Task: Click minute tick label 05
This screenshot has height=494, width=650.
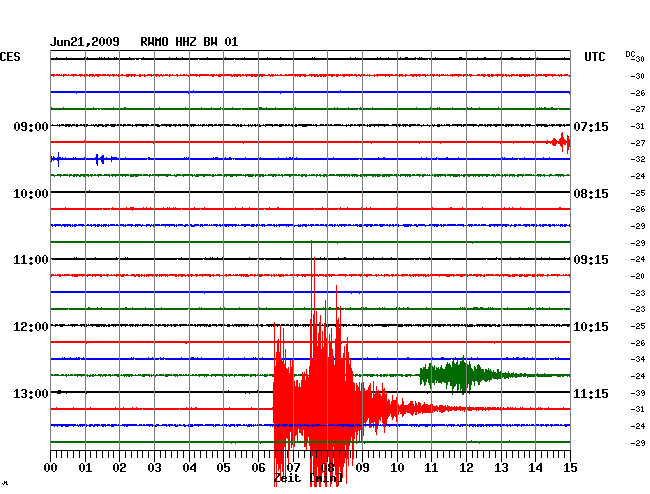Action: [223, 468]
